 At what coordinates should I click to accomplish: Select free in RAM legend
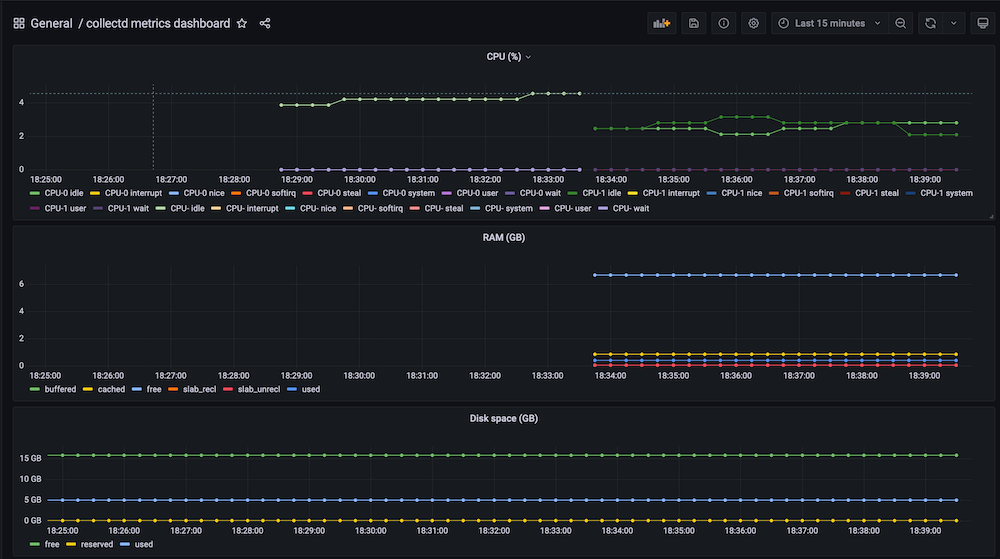(x=154, y=389)
